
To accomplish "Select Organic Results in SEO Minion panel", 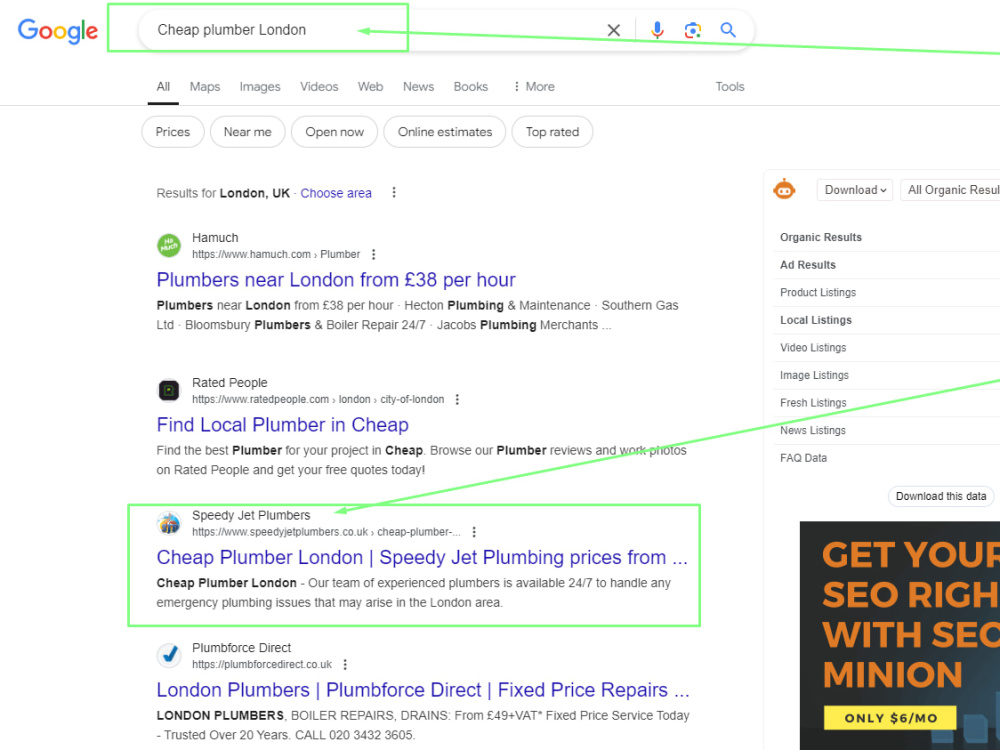I will (x=821, y=237).
